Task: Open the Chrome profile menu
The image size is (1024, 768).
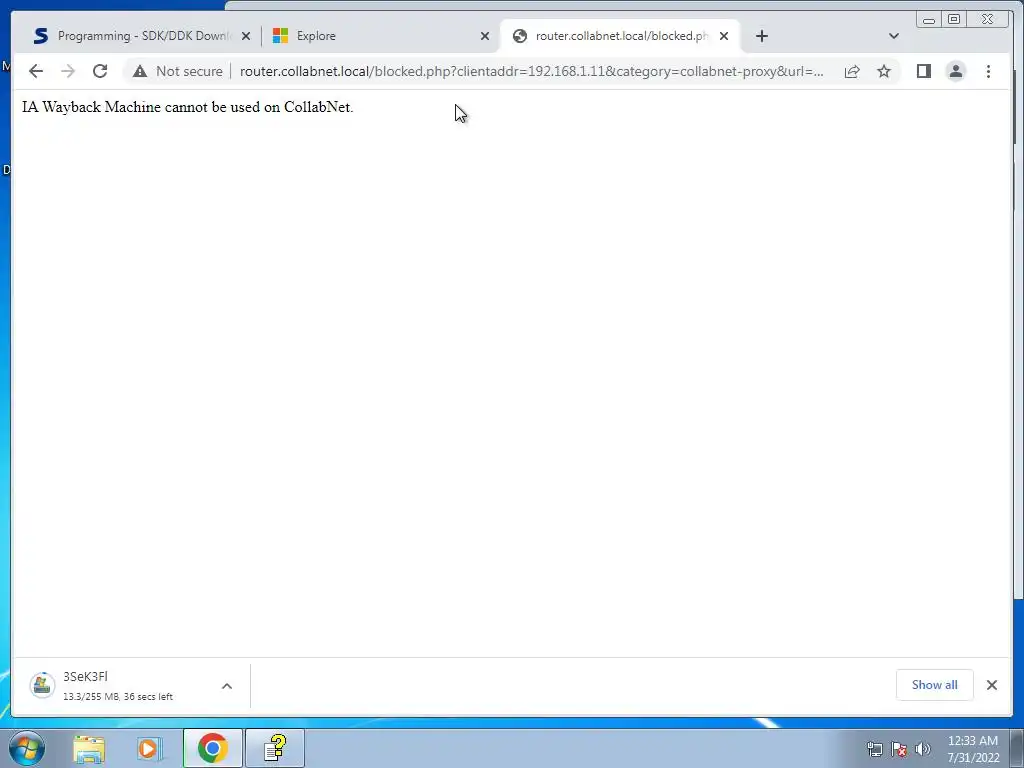Action: (x=955, y=71)
